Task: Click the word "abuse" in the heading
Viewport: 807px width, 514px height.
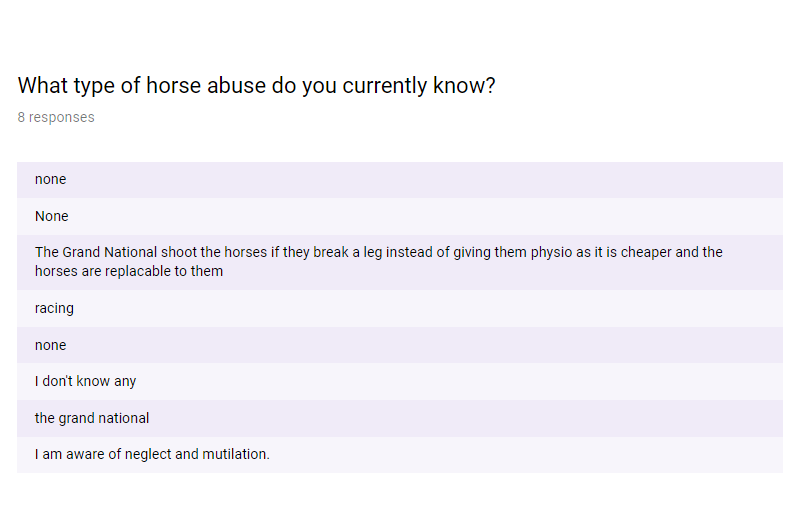Action: pos(235,86)
